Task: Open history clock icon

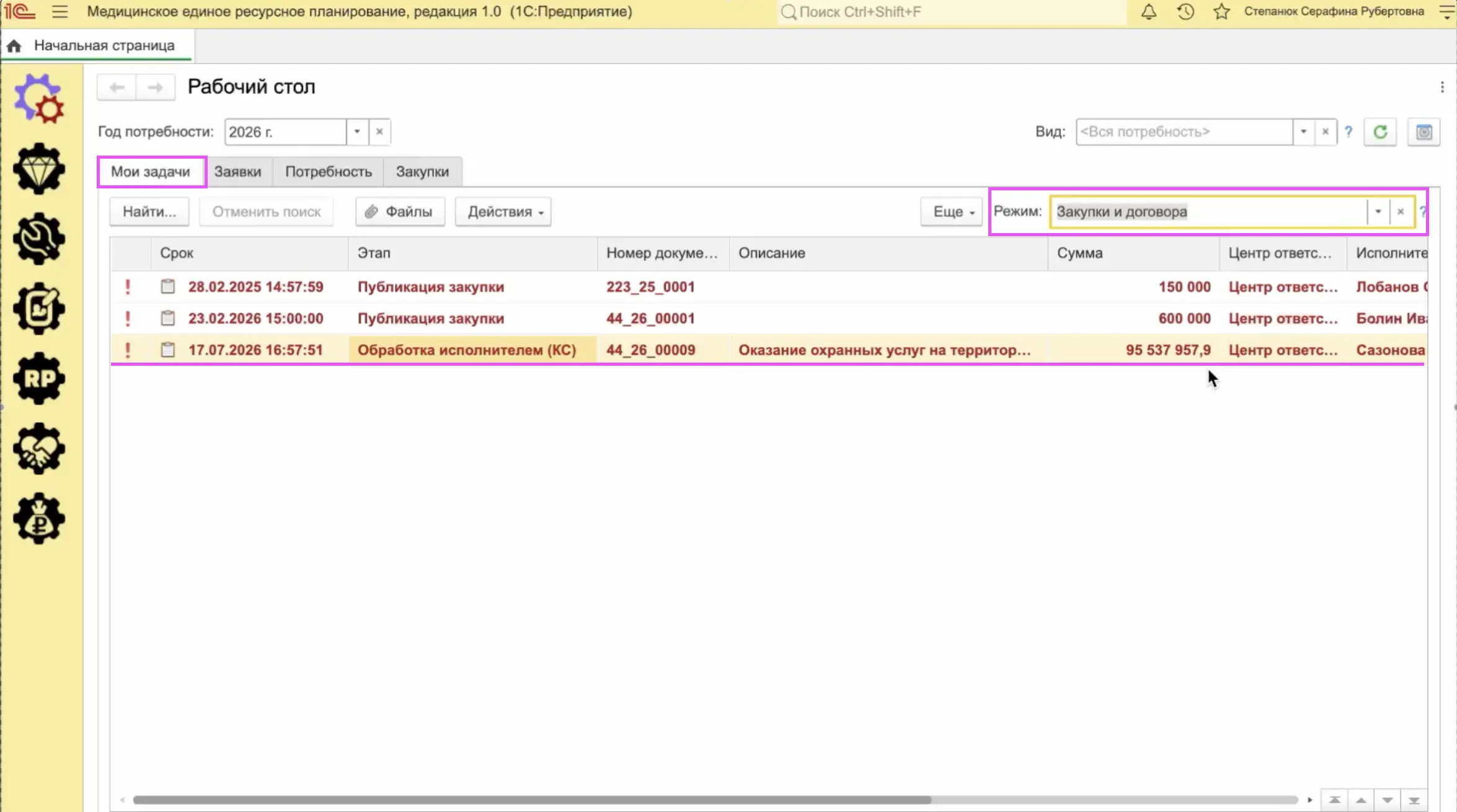Action: [x=1185, y=11]
